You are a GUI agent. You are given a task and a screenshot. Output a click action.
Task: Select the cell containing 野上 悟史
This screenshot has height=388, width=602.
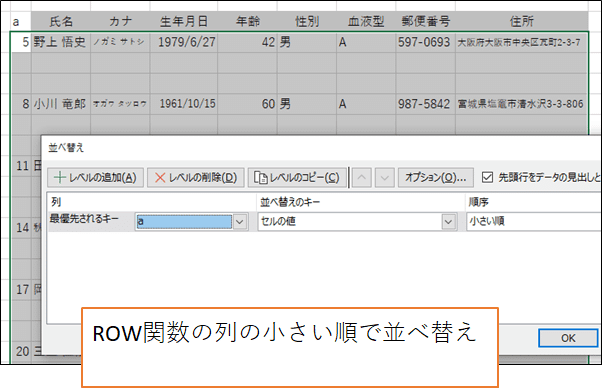[x=61, y=42]
